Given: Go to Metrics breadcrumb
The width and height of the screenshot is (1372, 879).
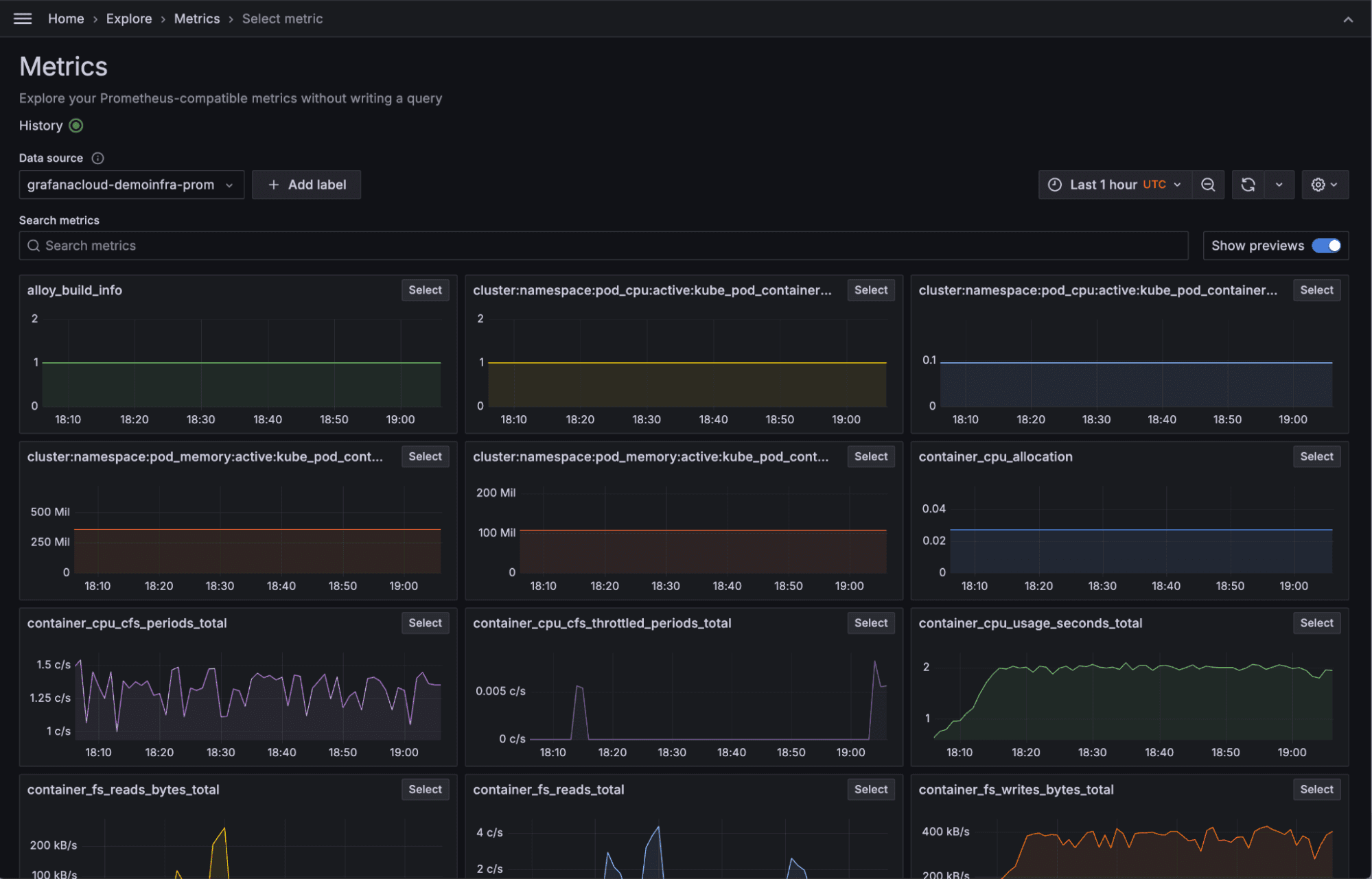Looking at the screenshot, I should (x=197, y=19).
